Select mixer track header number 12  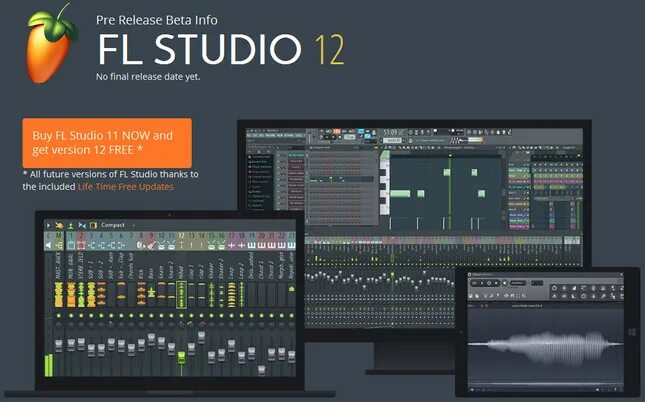click(181, 235)
